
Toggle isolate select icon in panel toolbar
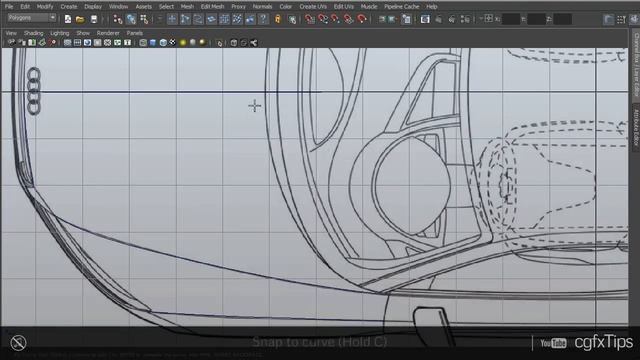pos(220,42)
